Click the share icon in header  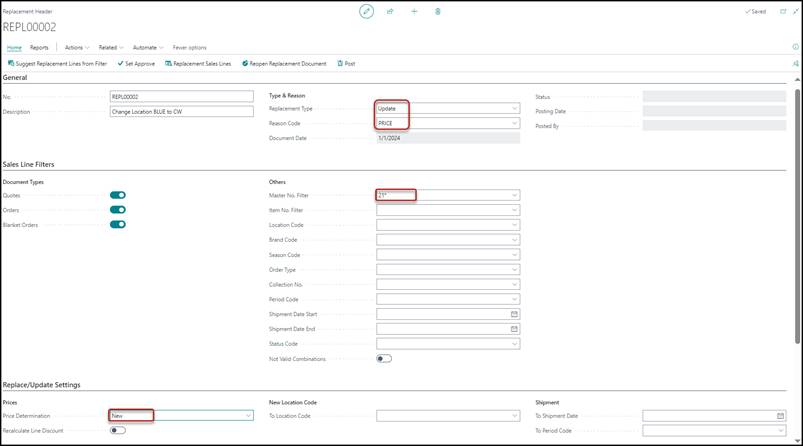[390, 11]
